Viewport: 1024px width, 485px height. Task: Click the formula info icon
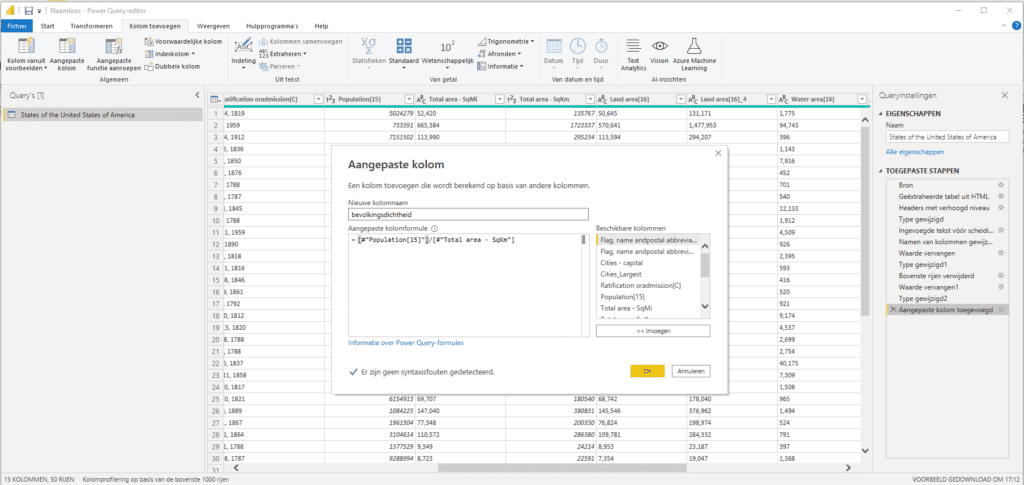tap(434, 228)
